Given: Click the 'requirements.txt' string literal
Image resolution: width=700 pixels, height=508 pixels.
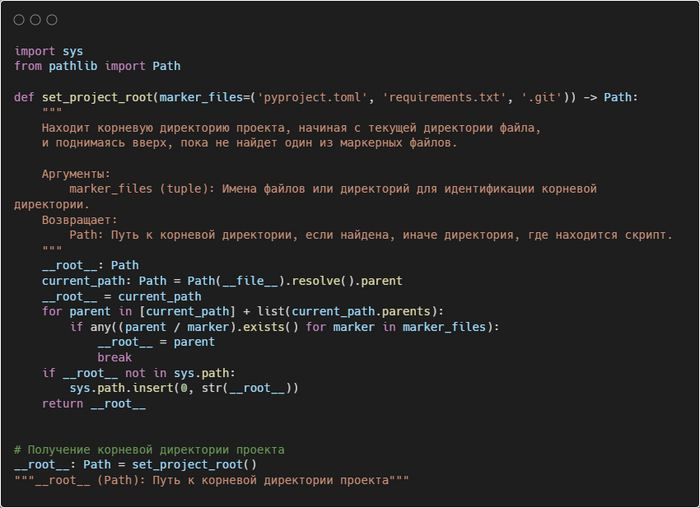Looking at the screenshot, I should tap(442, 97).
